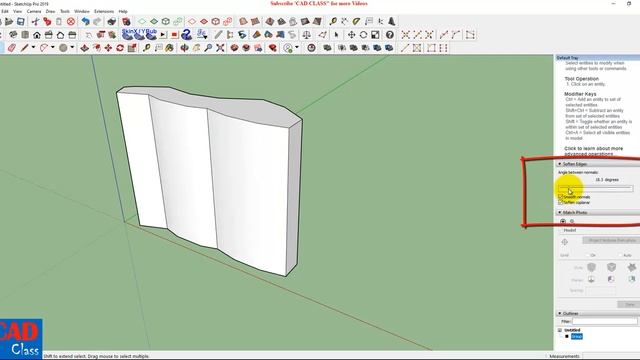Select the Rotate tool
The width and height of the screenshot is (640, 360).
[x=120, y=48]
